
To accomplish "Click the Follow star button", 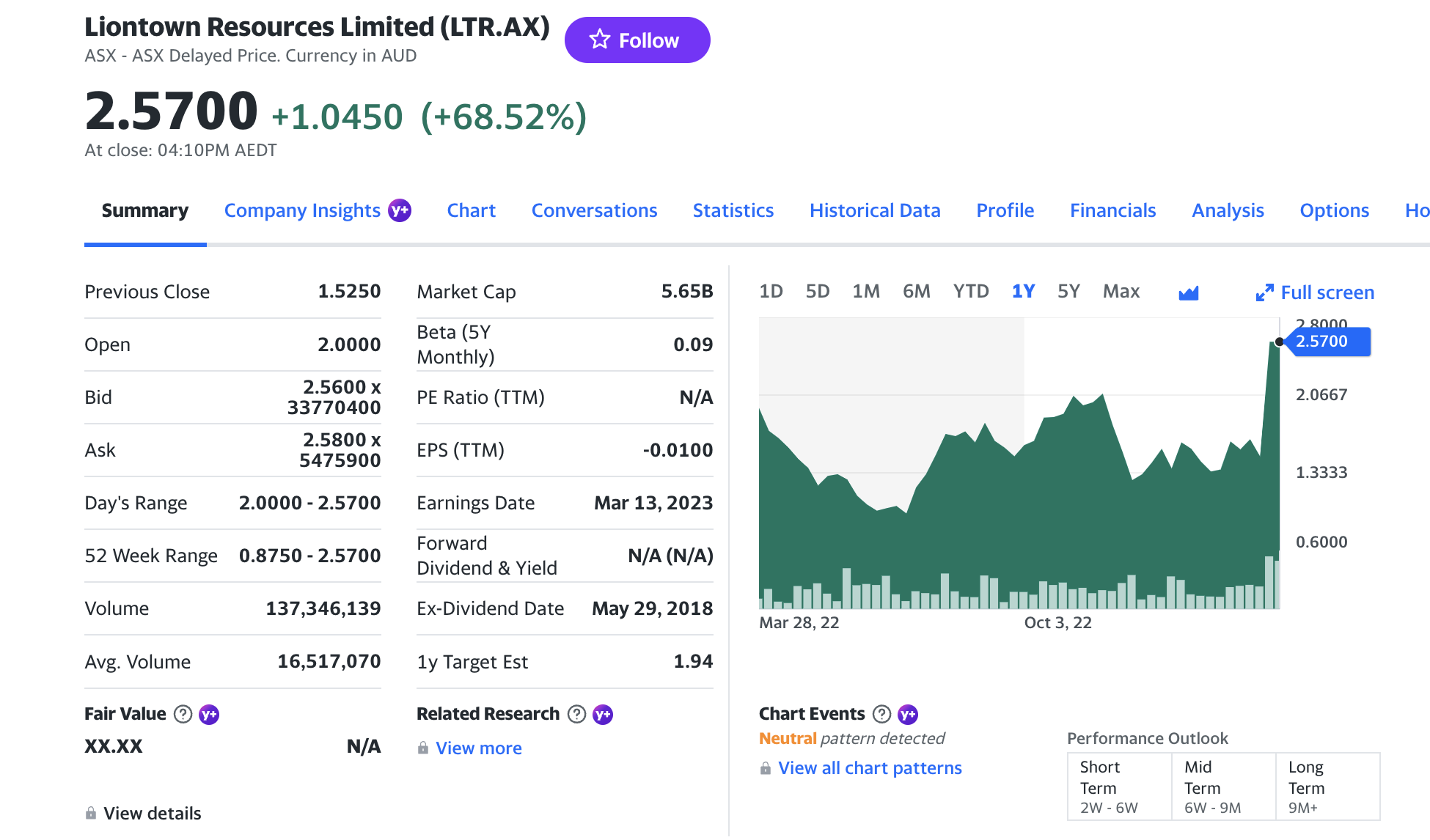I will (637, 40).
